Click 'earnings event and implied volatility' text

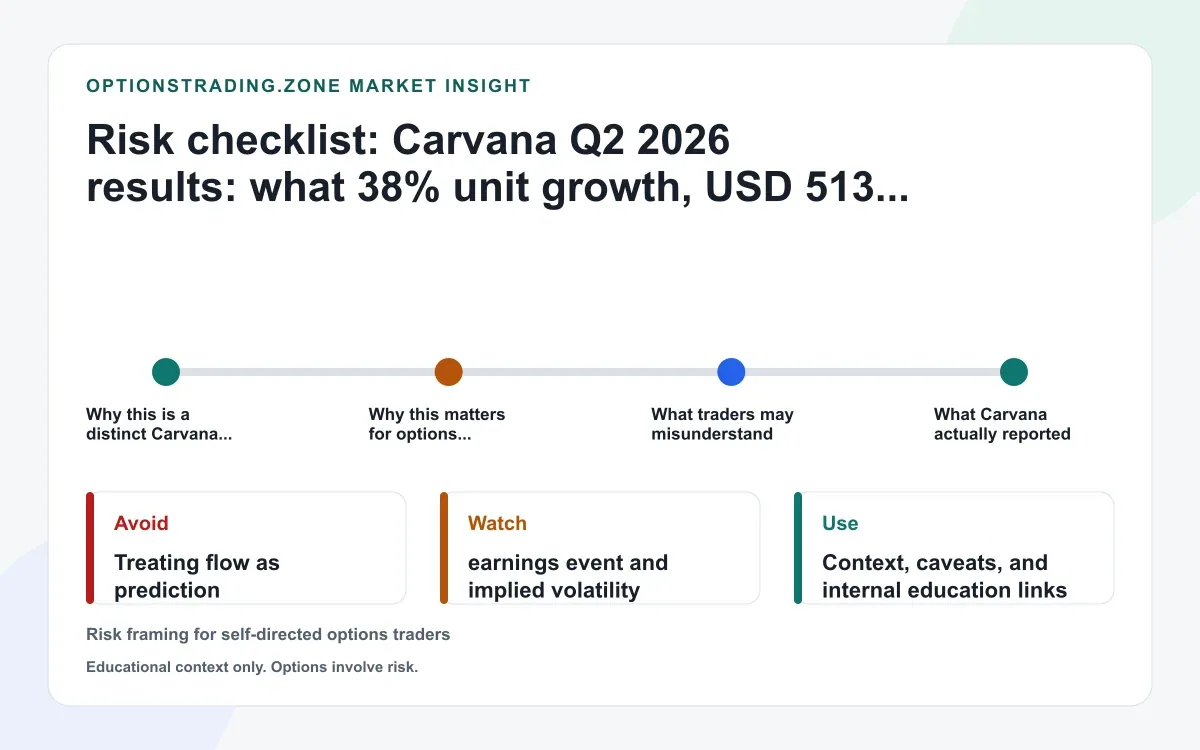click(568, 576)
